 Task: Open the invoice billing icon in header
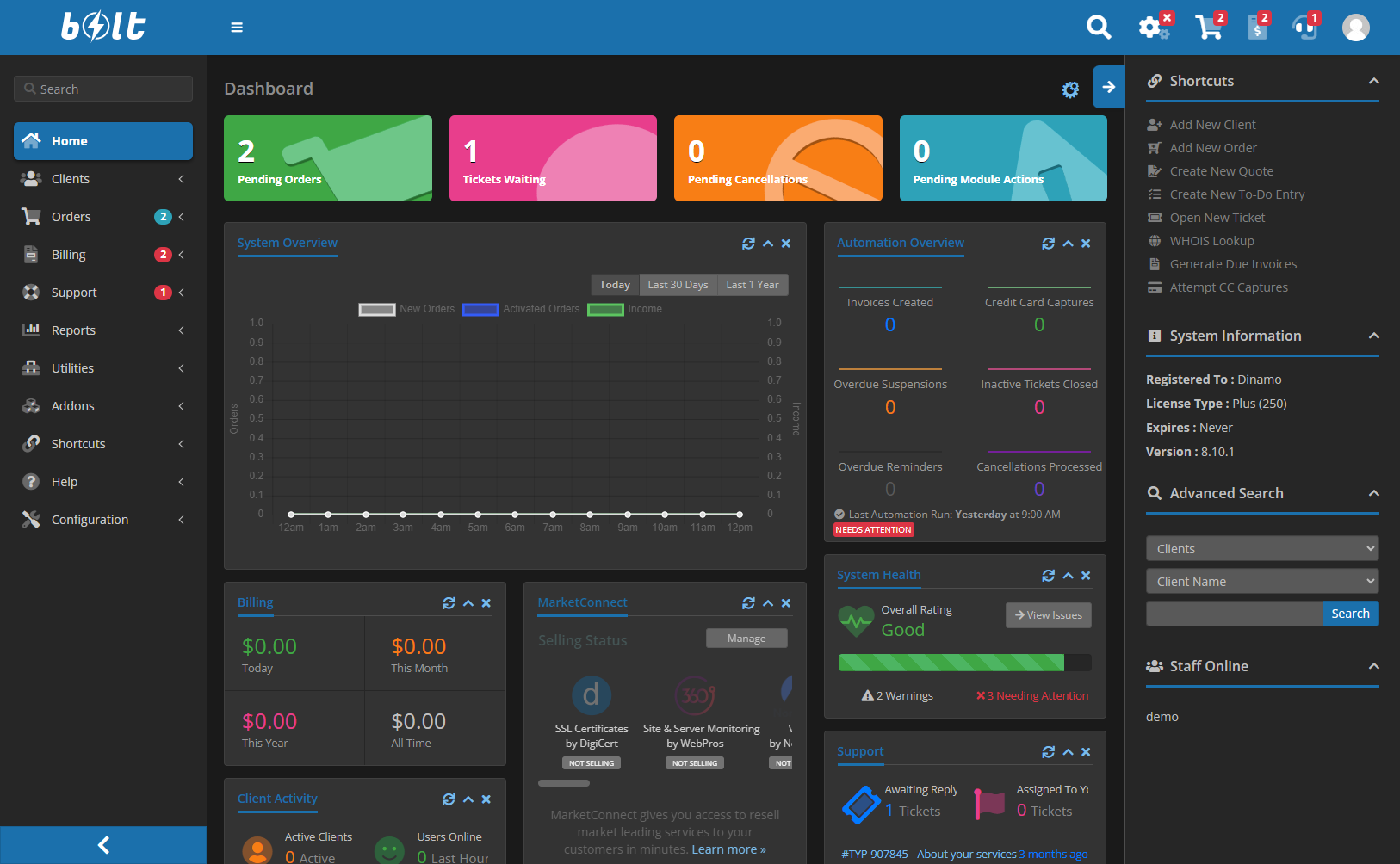(x=1258, y=28)
